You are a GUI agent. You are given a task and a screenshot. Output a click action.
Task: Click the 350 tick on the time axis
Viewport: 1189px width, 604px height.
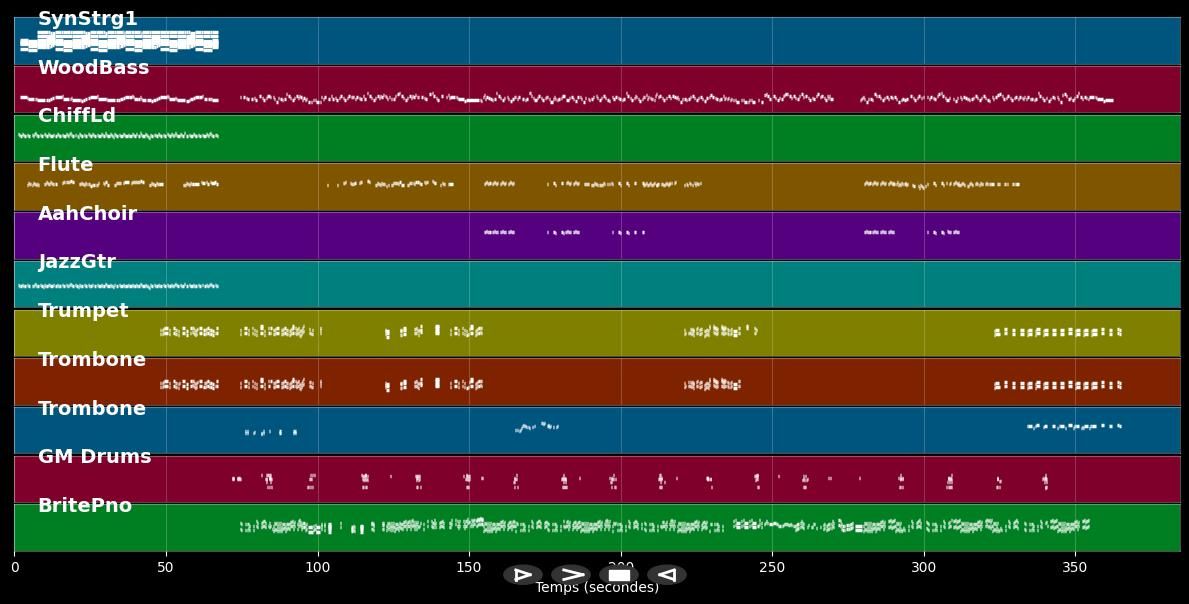(1075, 567)
